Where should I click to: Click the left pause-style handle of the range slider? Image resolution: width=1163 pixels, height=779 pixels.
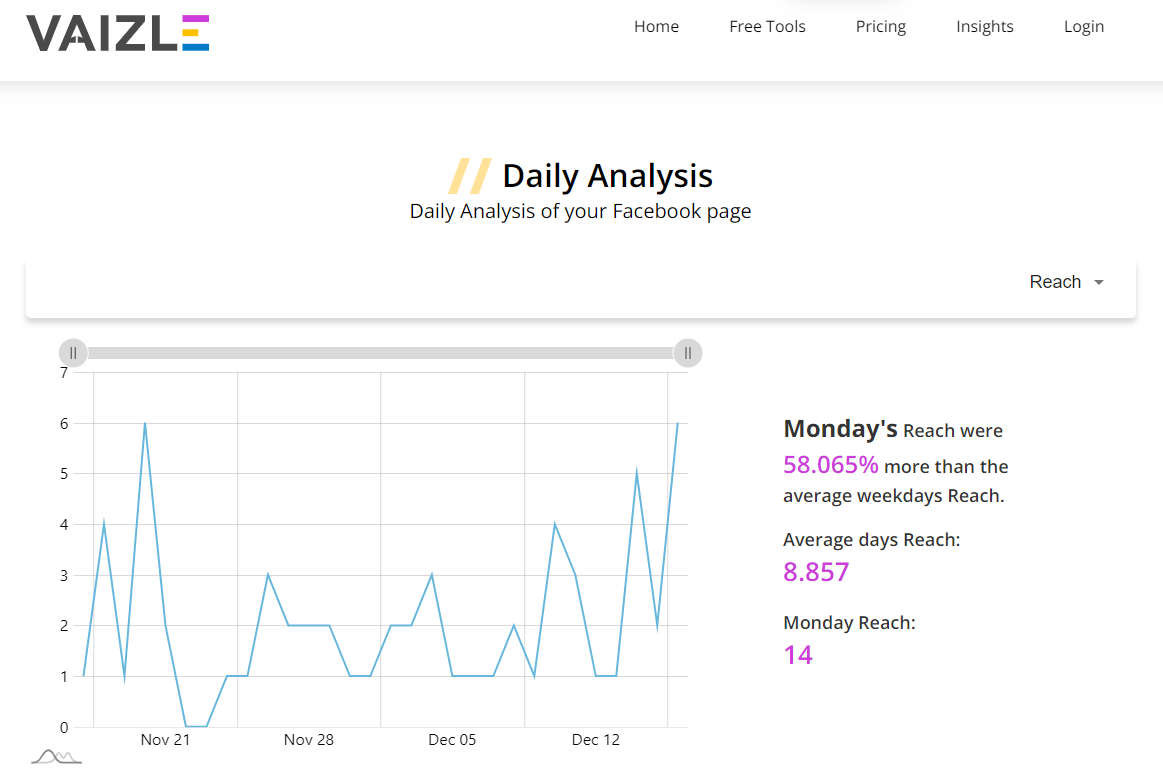tap(74, 352)
